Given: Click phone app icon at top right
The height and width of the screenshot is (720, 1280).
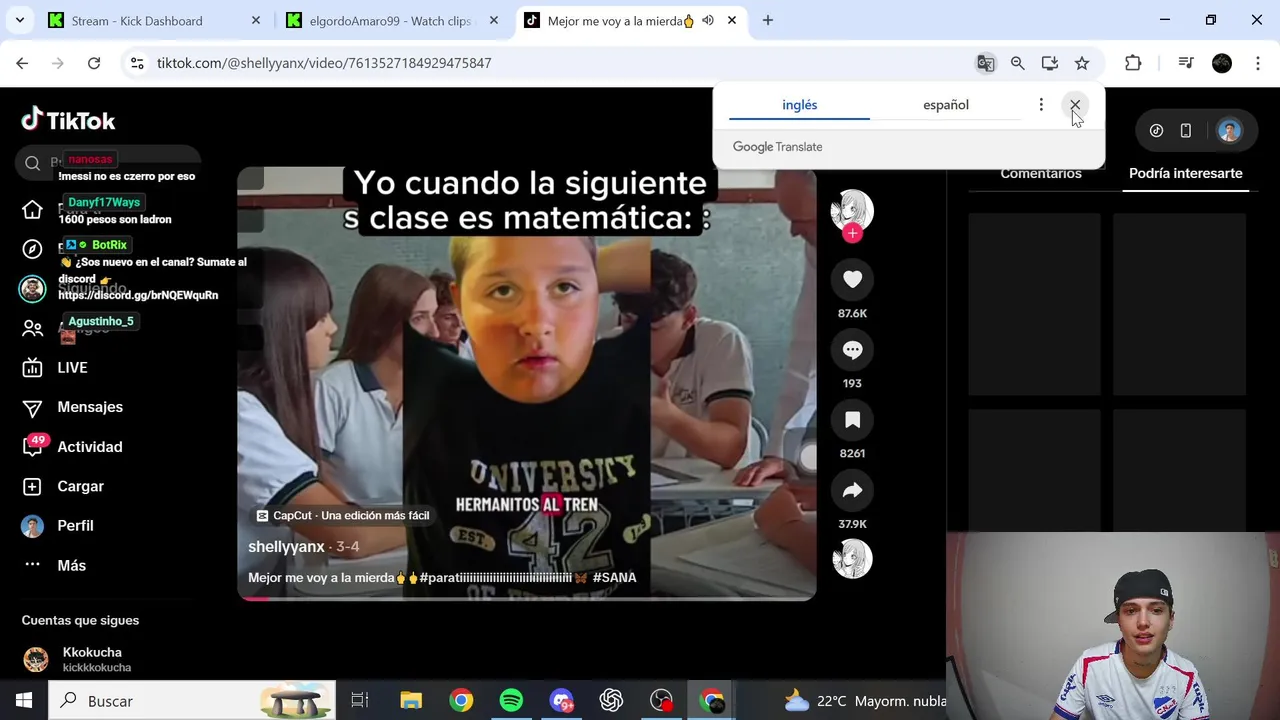Looking at the screenshot, I should (1186, 131).
